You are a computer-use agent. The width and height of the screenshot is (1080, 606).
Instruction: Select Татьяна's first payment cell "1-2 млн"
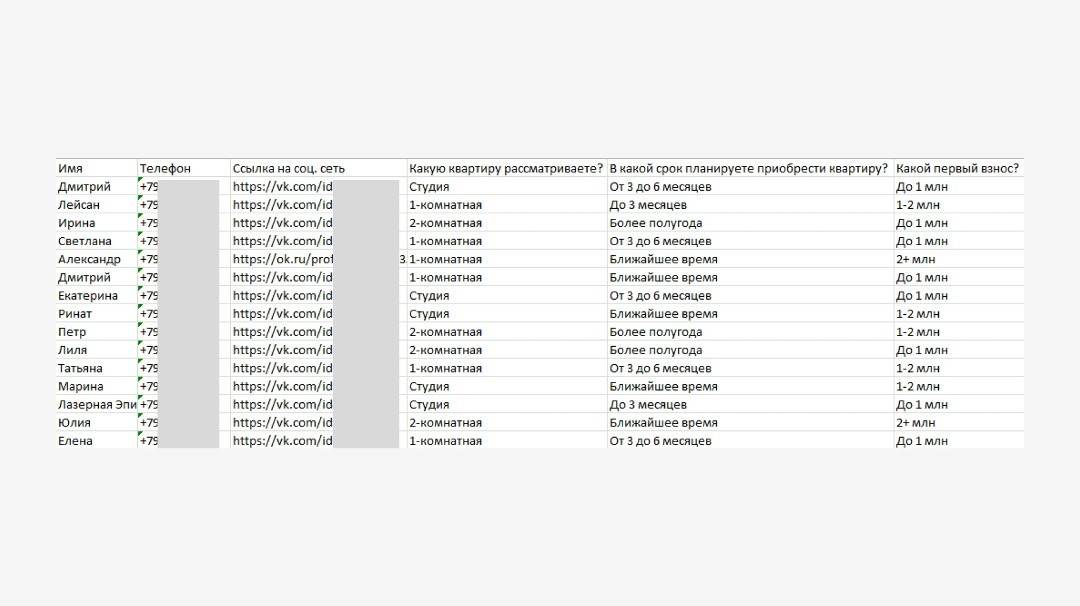pyautogui.click(x=918, y=369)
